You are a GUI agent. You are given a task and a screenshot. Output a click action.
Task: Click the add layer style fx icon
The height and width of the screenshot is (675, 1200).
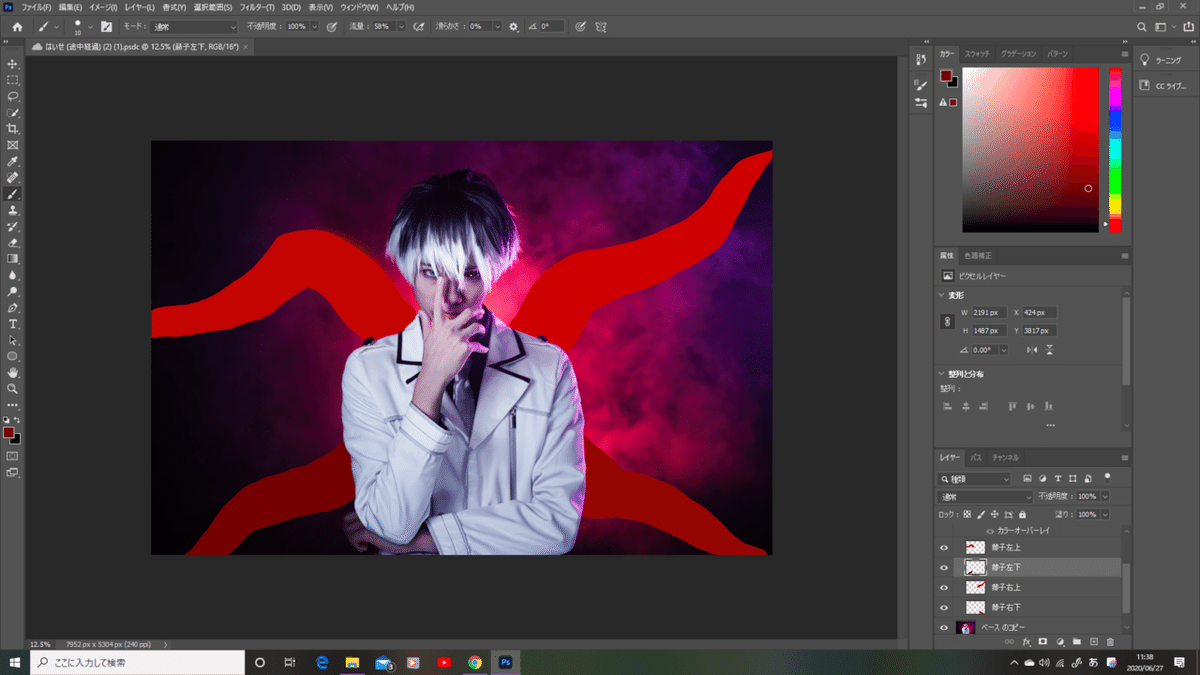tap(1026, 641)
